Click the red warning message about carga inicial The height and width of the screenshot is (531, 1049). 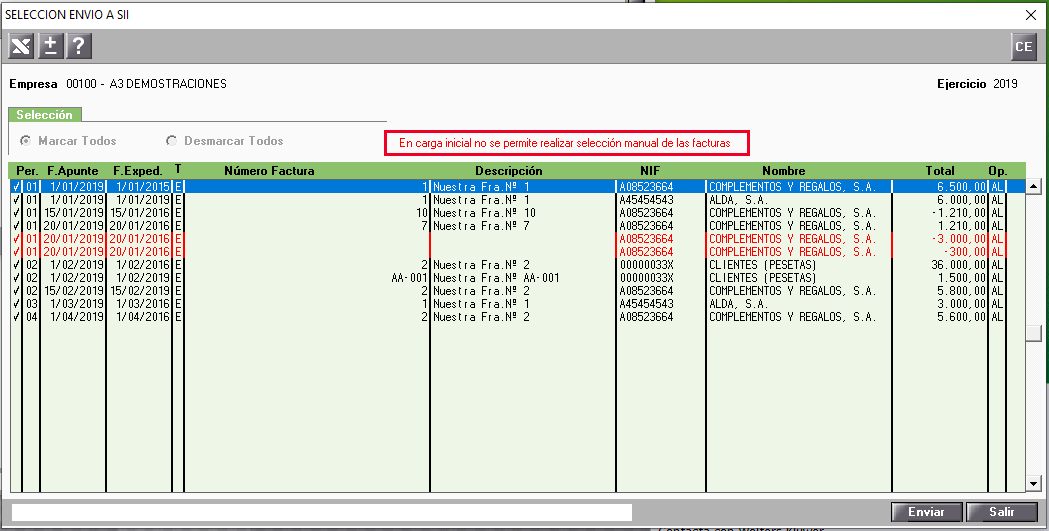pos(567,143)
